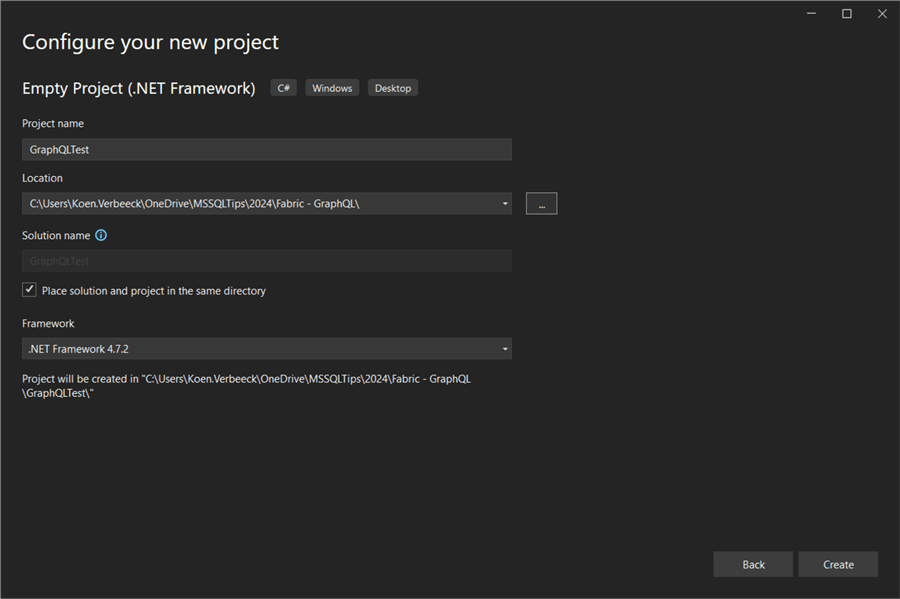
Task: Click the Empty Project (.NET Framework) title
Action: pyautogui.click(x=139, y=88)
